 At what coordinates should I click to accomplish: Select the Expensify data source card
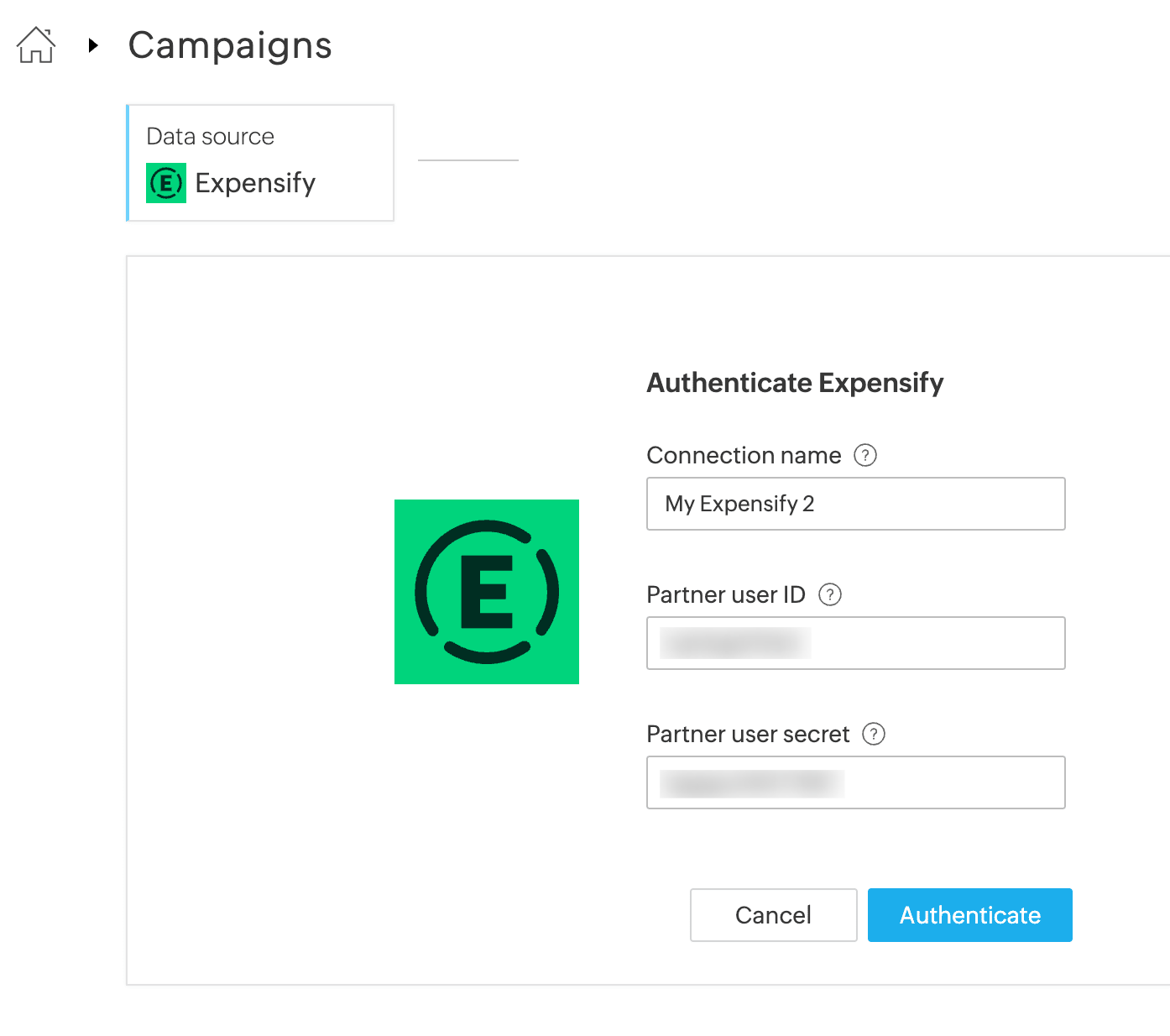pos(260,163)
